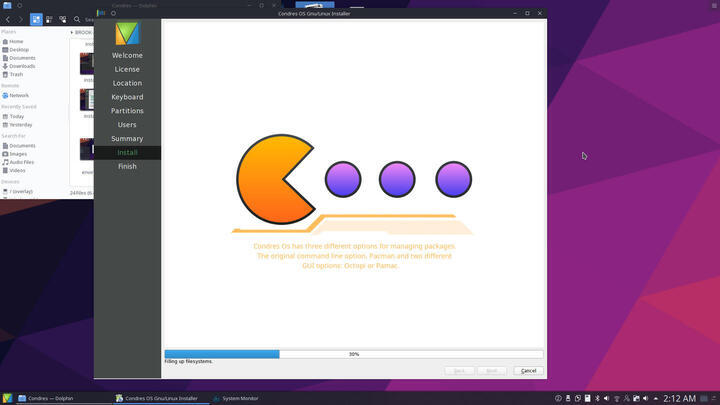
Task: Click the slideshow text about managing packages
Action: click(354, 256)
